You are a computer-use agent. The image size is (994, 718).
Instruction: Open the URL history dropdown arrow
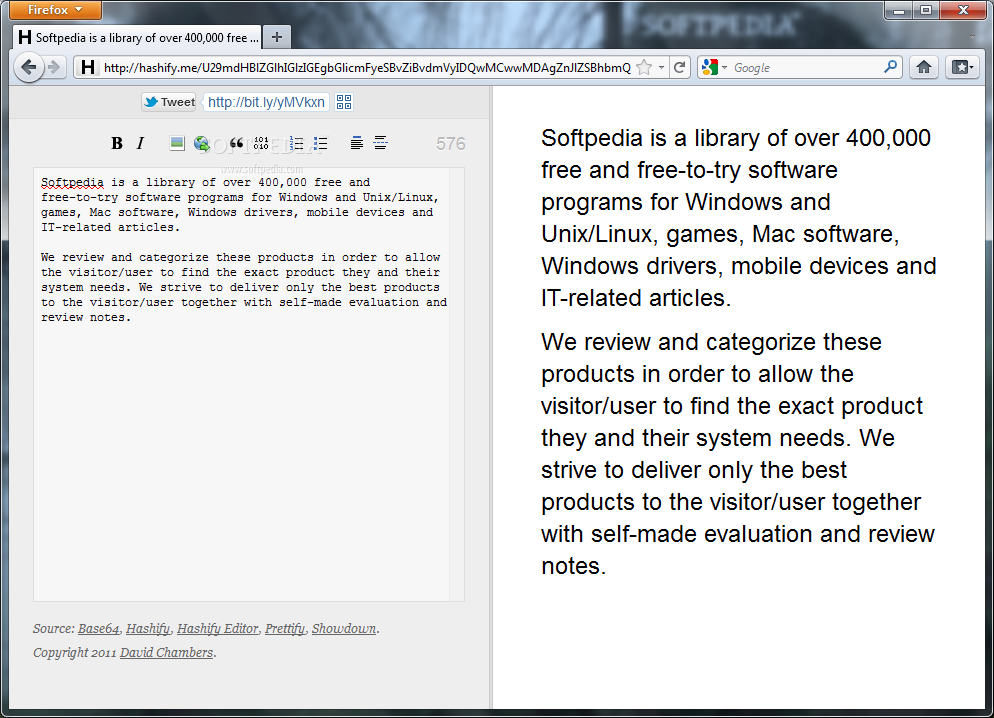(661, 67)
